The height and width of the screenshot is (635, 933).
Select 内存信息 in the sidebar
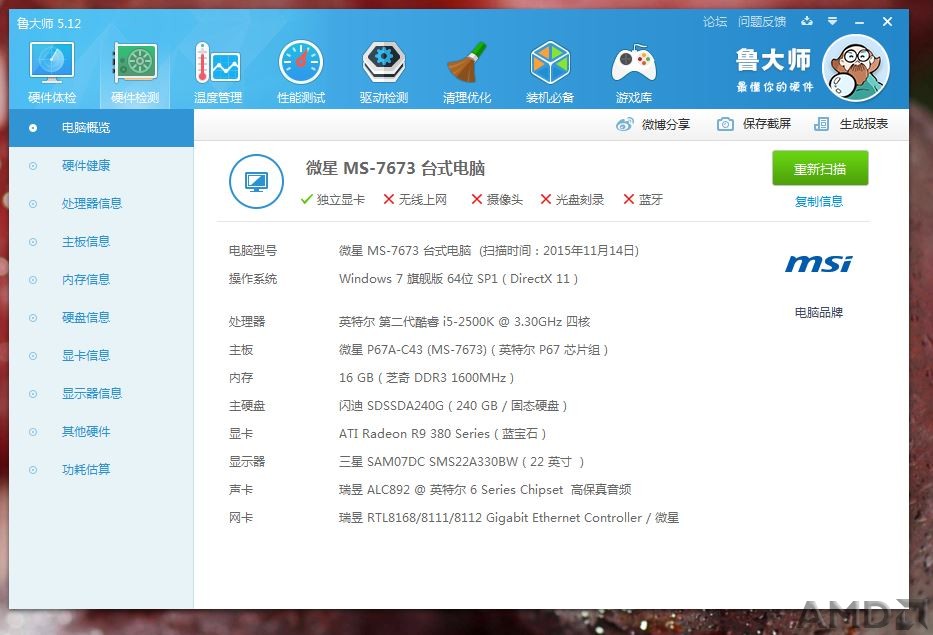(x=101, y=280)
